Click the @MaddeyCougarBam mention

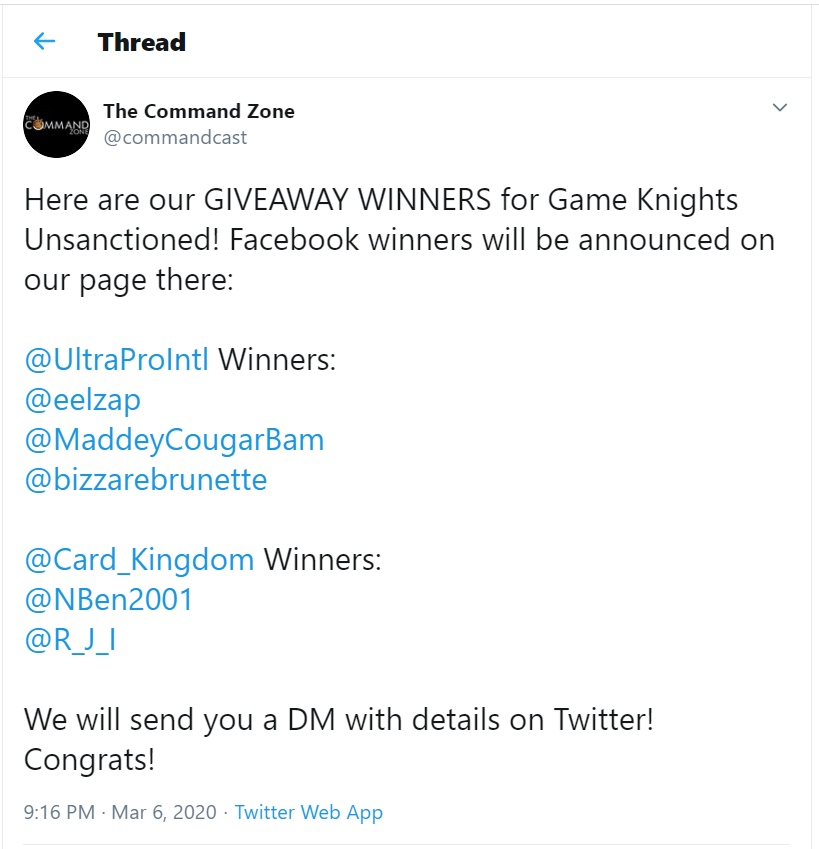coord(174,440)
